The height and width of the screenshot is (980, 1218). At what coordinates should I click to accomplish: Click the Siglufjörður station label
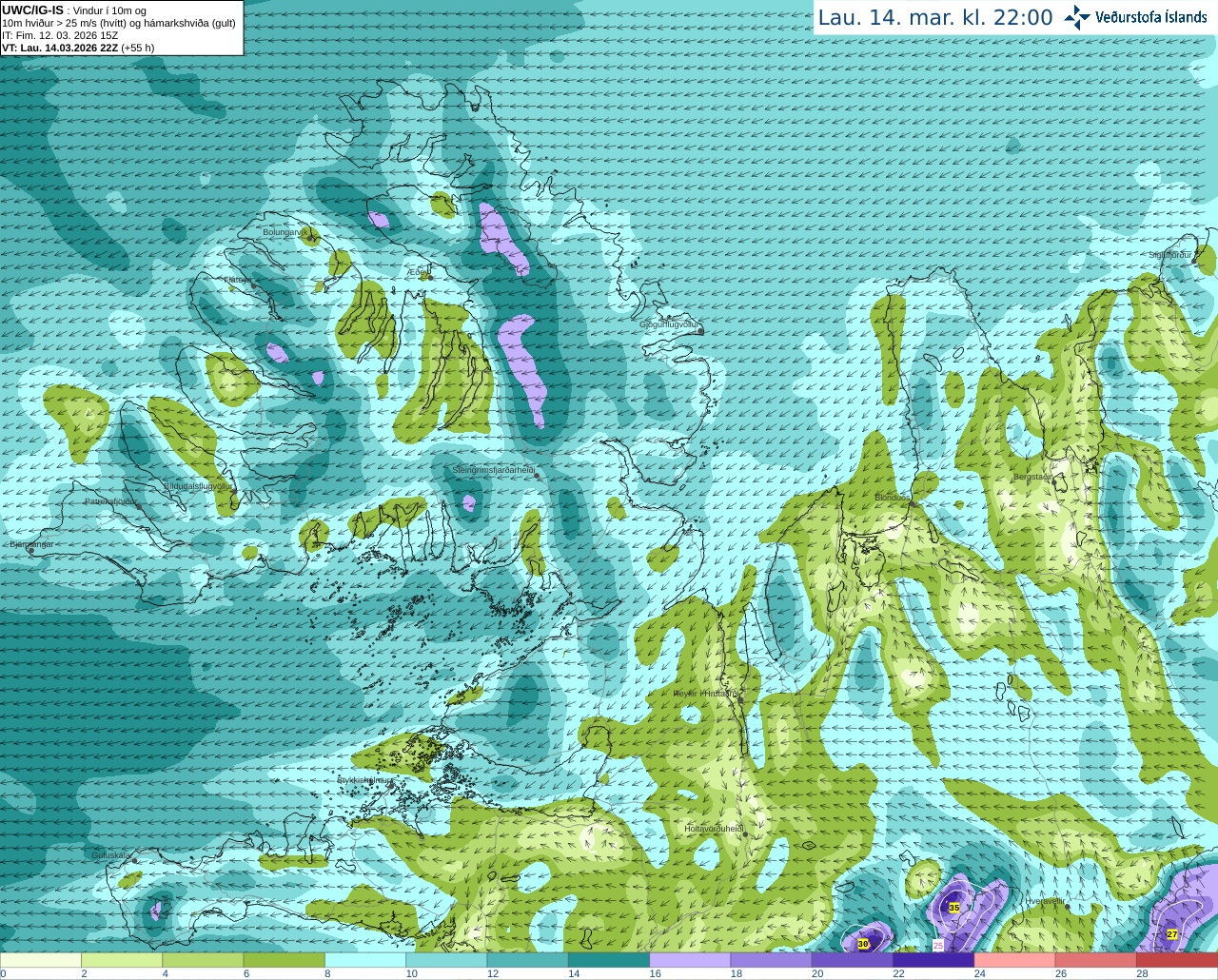(1170, 255)
